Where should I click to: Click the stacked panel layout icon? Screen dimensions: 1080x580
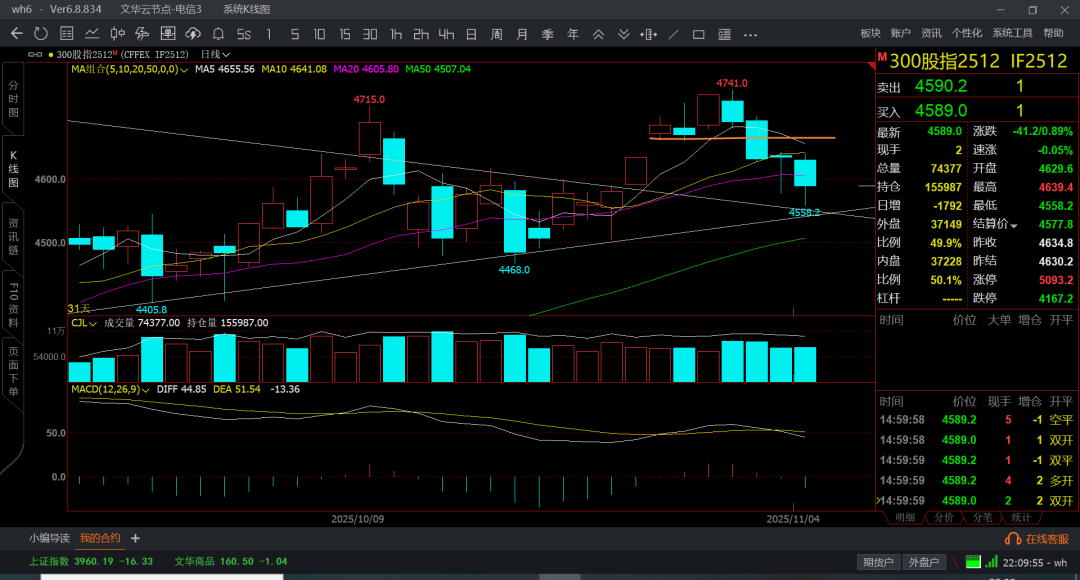coord(724,34)
